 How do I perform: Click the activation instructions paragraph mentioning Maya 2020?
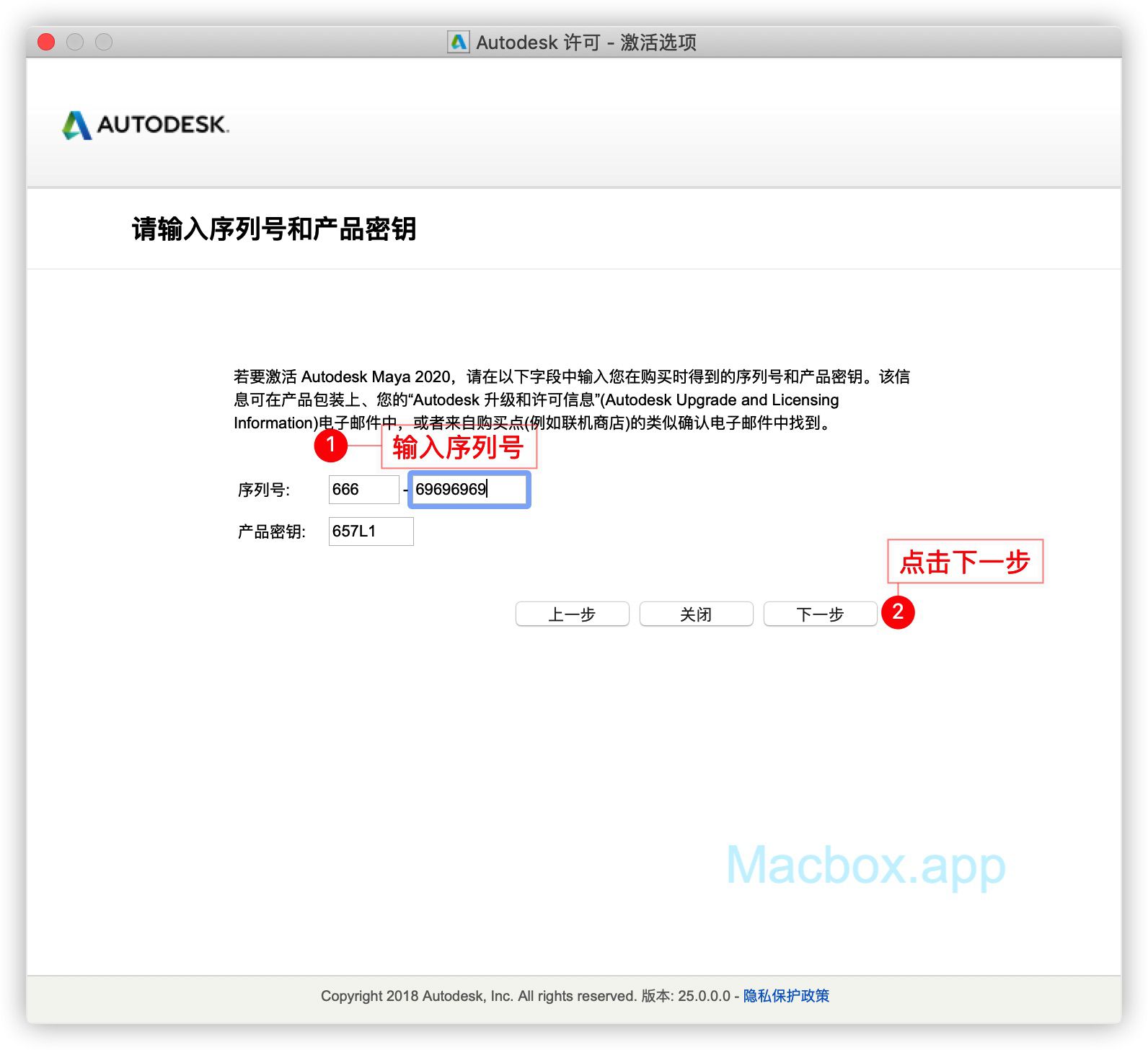click(x=572, y=400)
